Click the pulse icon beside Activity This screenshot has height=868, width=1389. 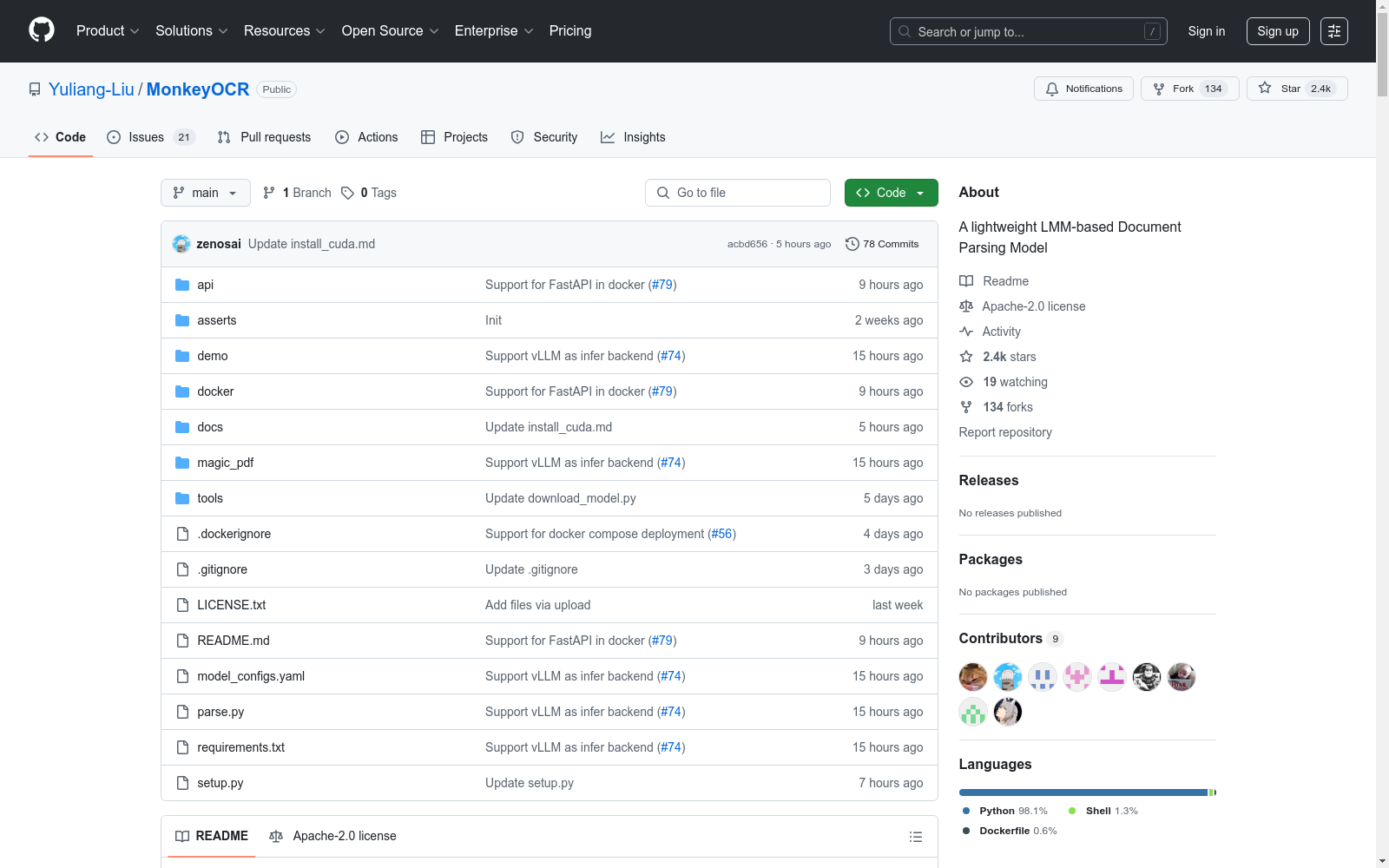pos(966,332)
